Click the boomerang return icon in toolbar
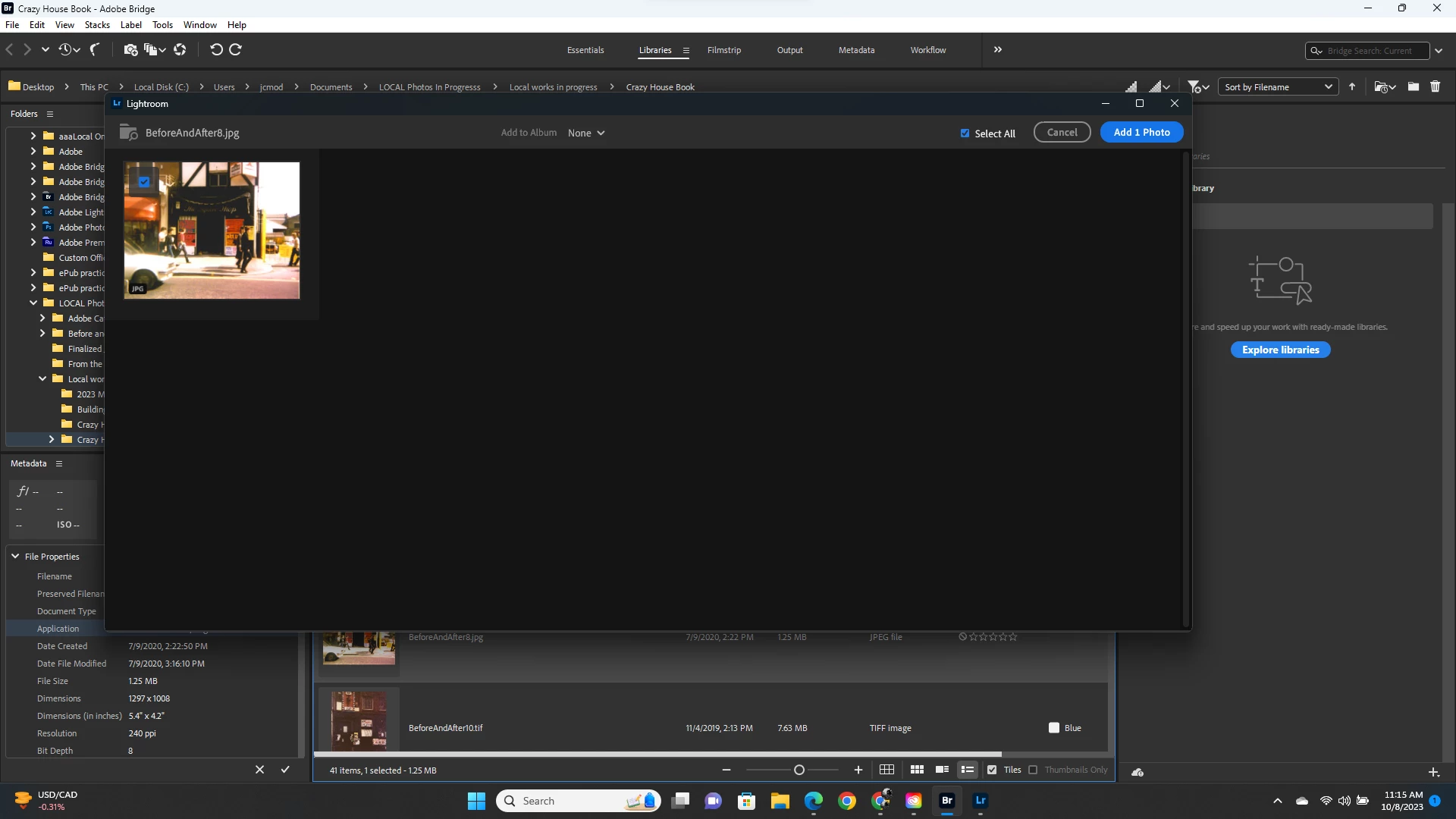1456x819 pixels. pyautogui.click(x=95, y=49)
